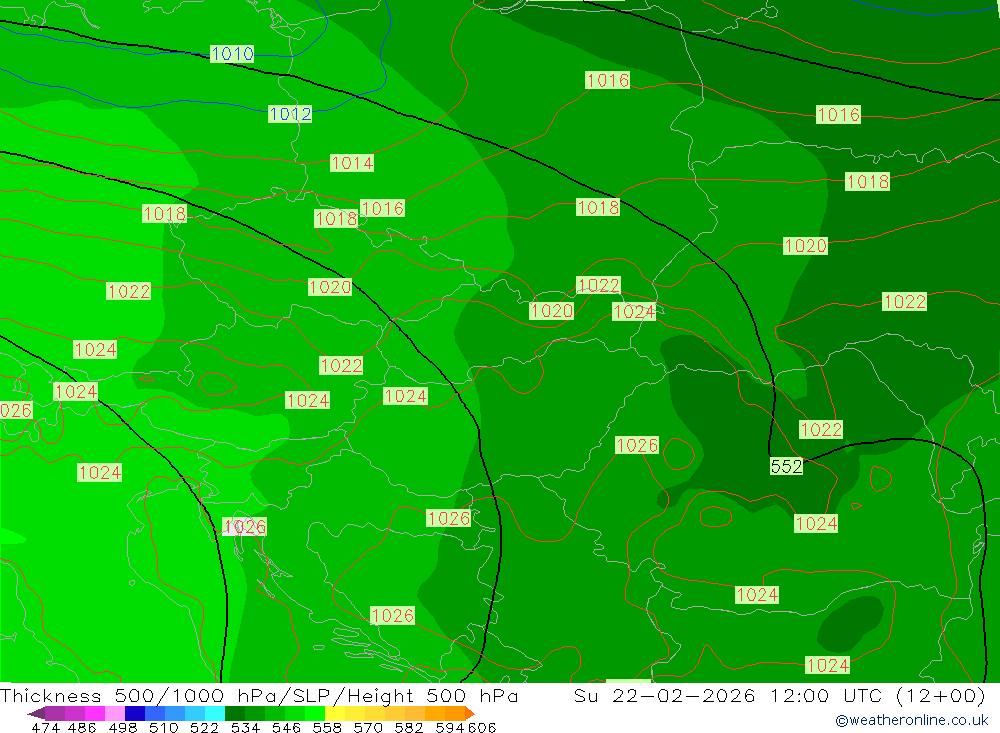Viewport: 1000px width, 733px height.
Task: Select the '(12+00)' forecast offset text
Action: point(941,695)
